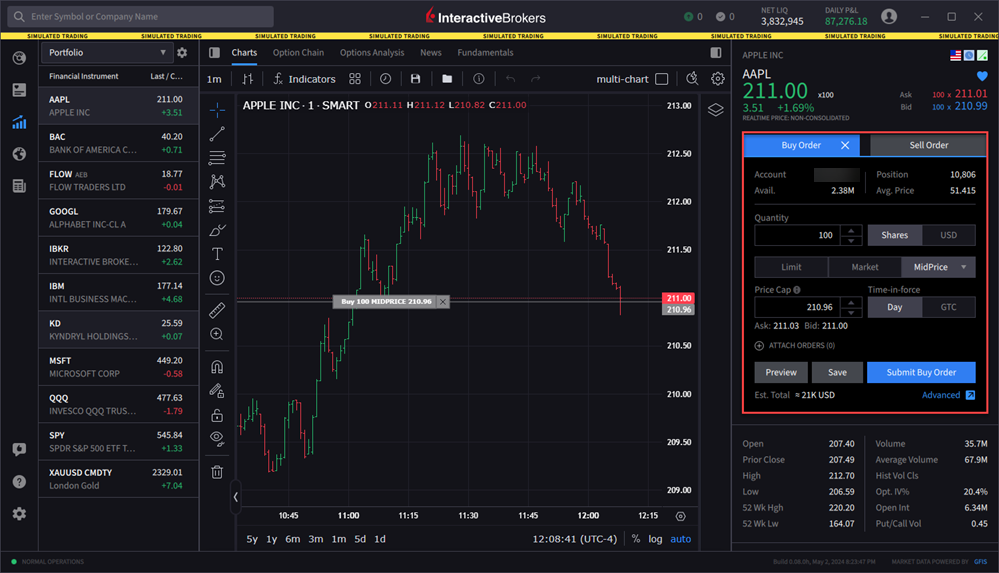The height and width of the screenshot is (573, 999).
Task: Open the emoji sticker tool
Action: (217, 278)
